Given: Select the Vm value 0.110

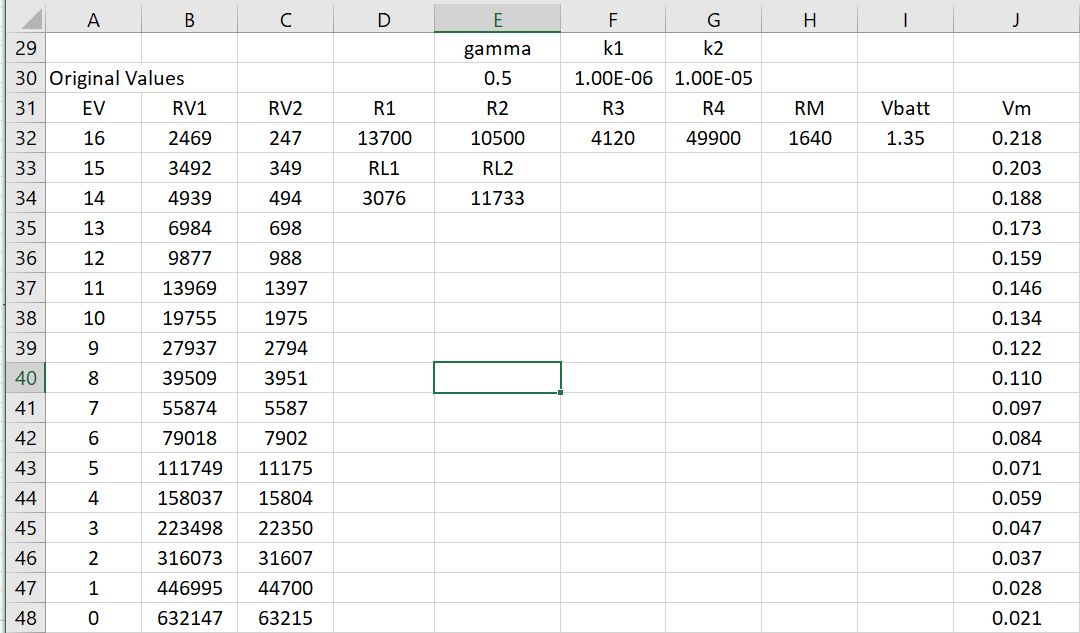Looking at the screenshot, I should point(1017,378).
